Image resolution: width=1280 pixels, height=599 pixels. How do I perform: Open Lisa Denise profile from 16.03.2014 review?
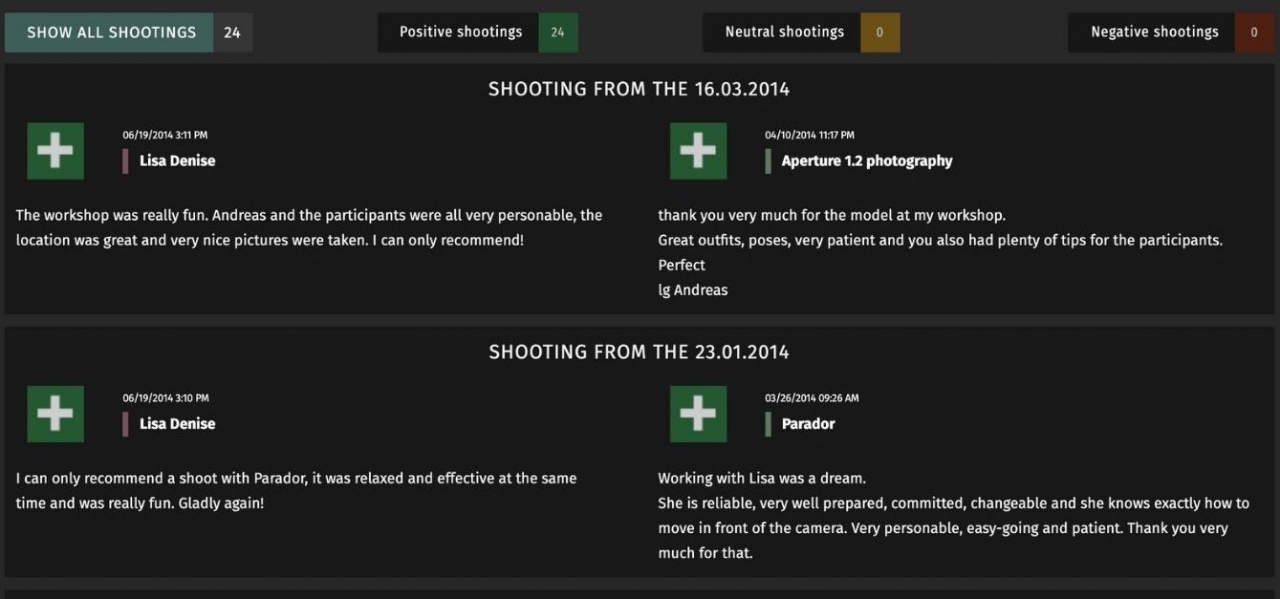[177, 161]
